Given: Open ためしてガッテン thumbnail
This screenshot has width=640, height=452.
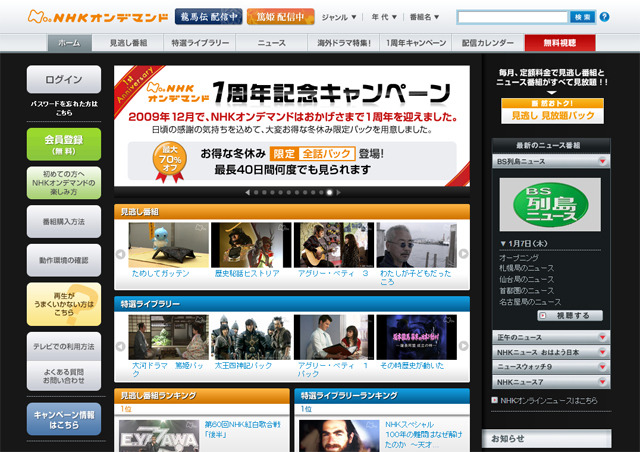Looking at the screenshot, I should pos(168,245).
